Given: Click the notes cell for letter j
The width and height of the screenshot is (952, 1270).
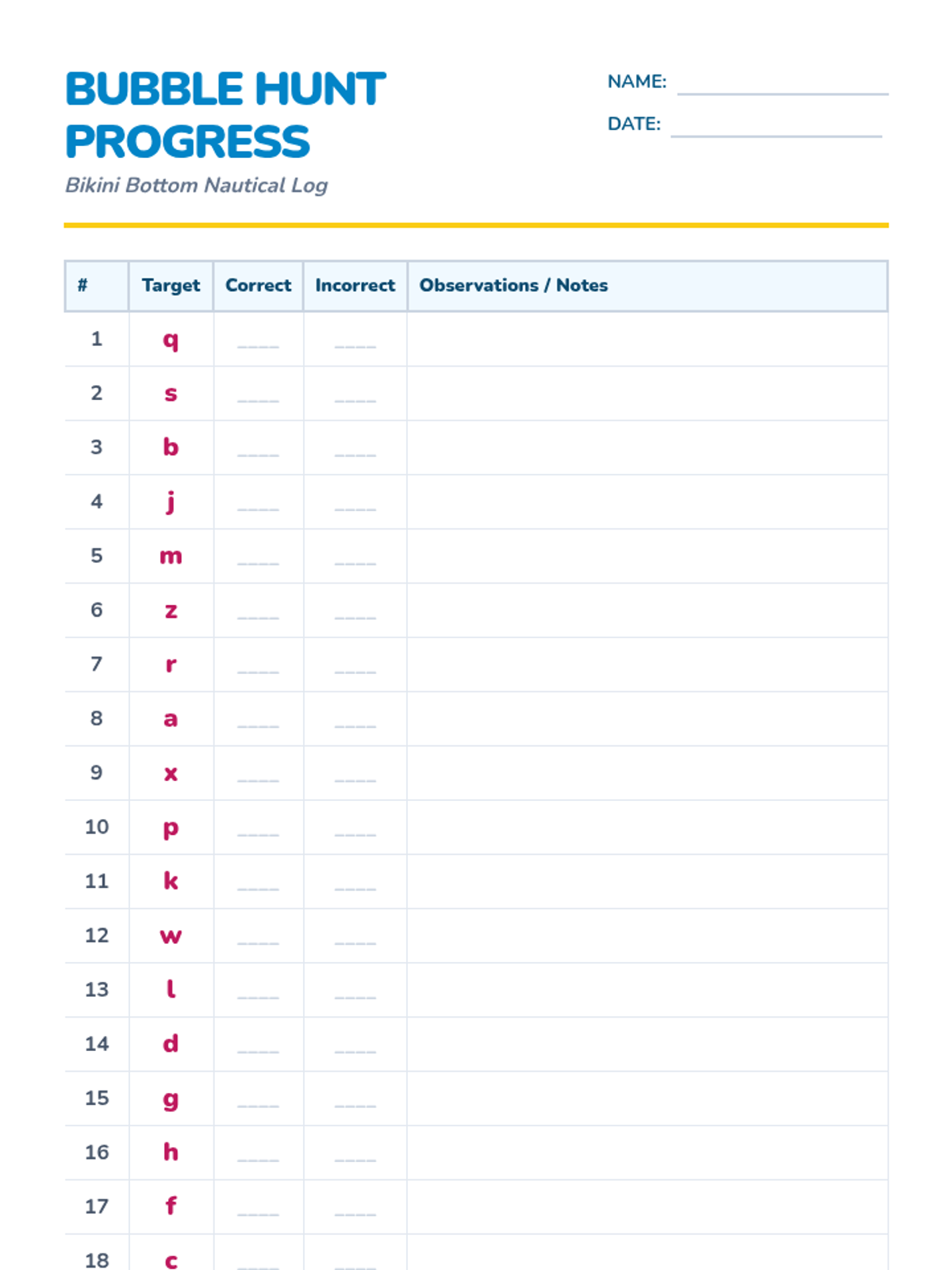Looking at the screenshot, I should [647, 502].
